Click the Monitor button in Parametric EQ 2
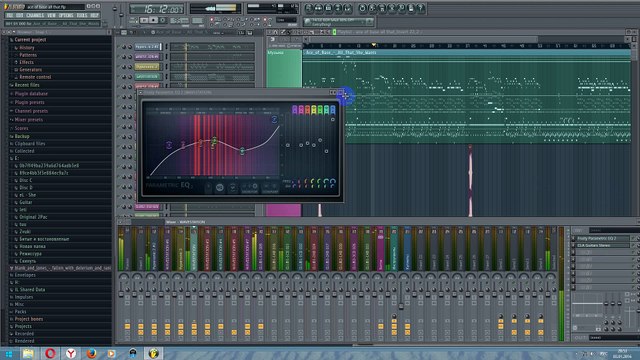 250,188
